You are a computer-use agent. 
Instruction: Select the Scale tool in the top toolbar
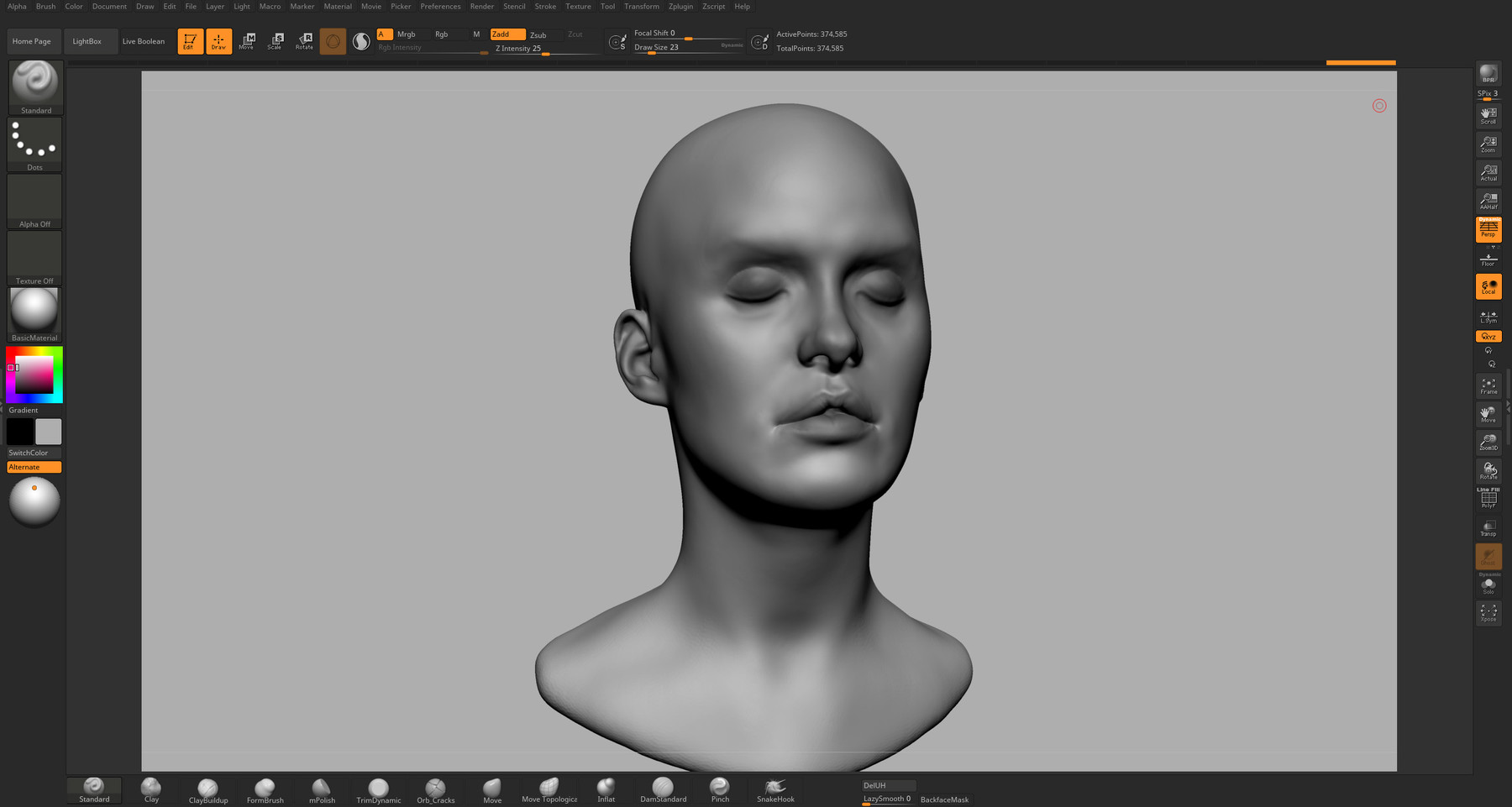[x=276, y=40]
